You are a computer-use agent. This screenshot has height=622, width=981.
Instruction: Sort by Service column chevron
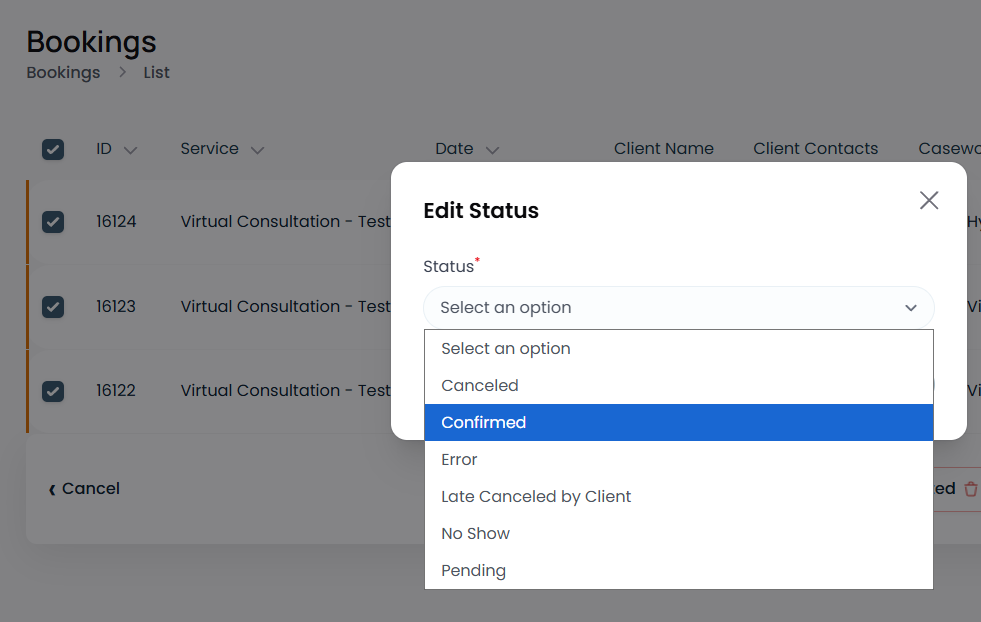257,150
